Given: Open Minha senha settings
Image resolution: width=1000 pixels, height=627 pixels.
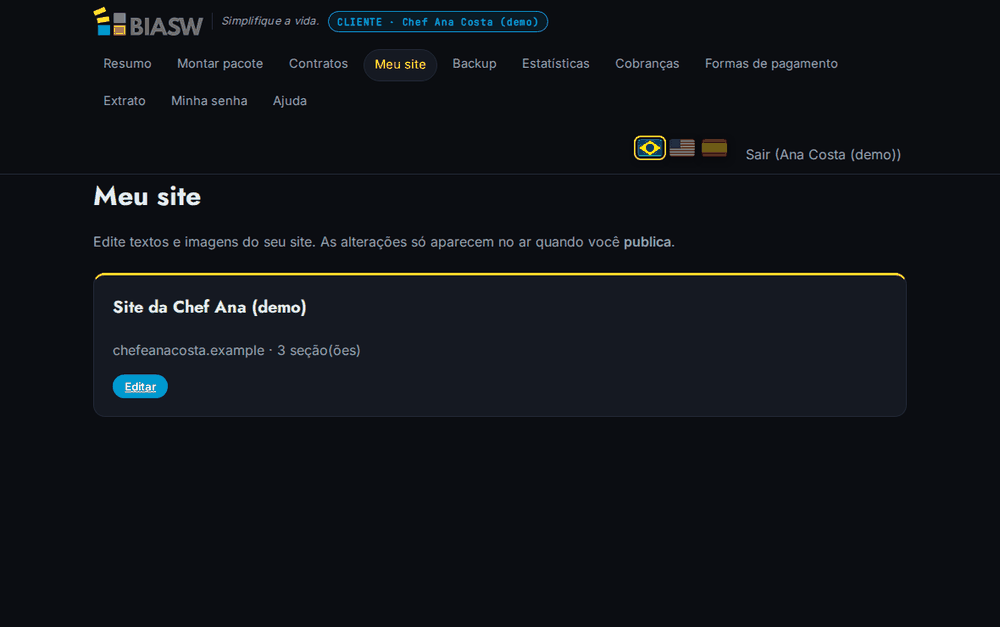Looking at the screenshot, I should [209, 101].
